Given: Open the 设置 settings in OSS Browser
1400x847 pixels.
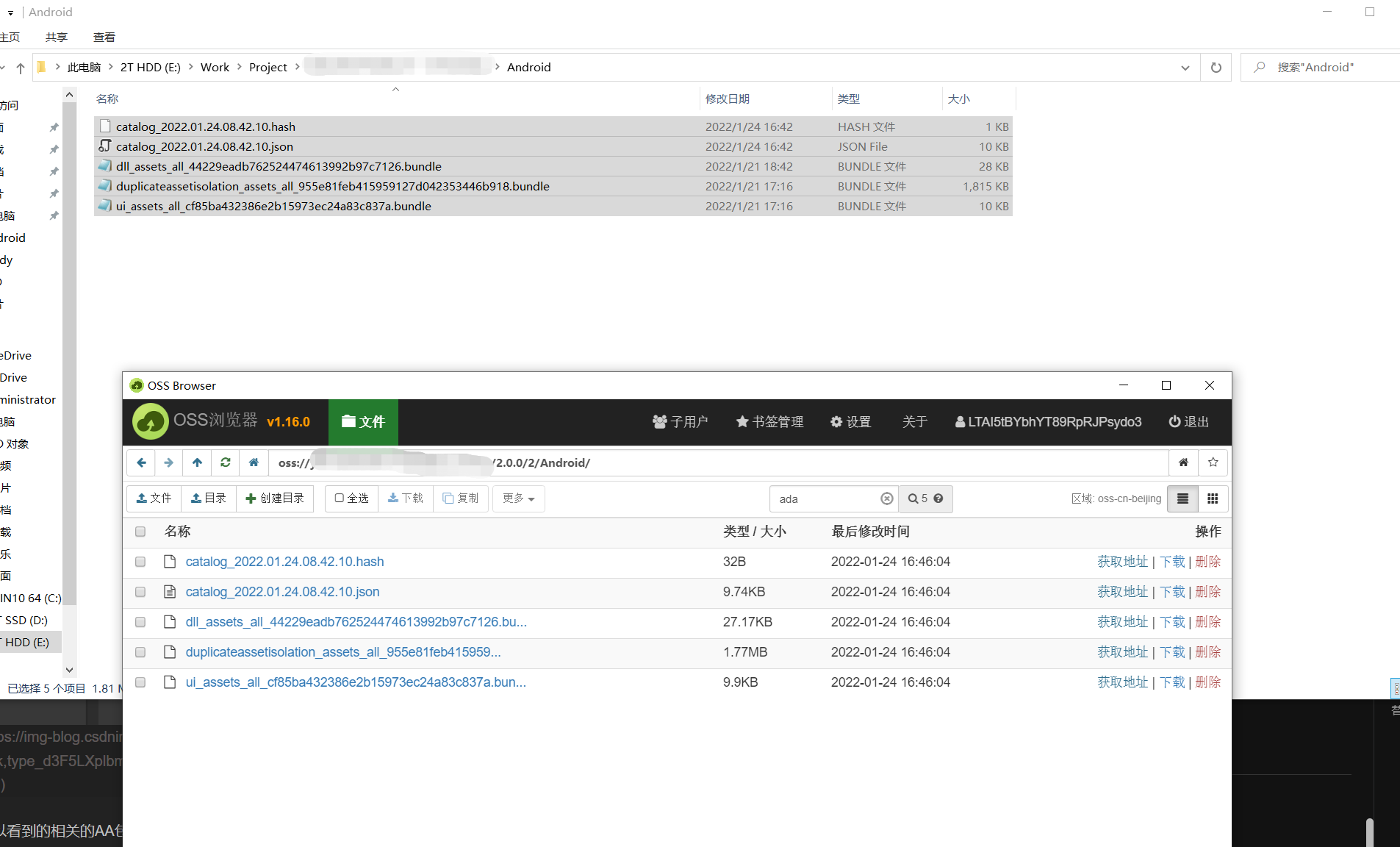Looking at the screenshot, I should pyautogui.click(x=850, y=421).
